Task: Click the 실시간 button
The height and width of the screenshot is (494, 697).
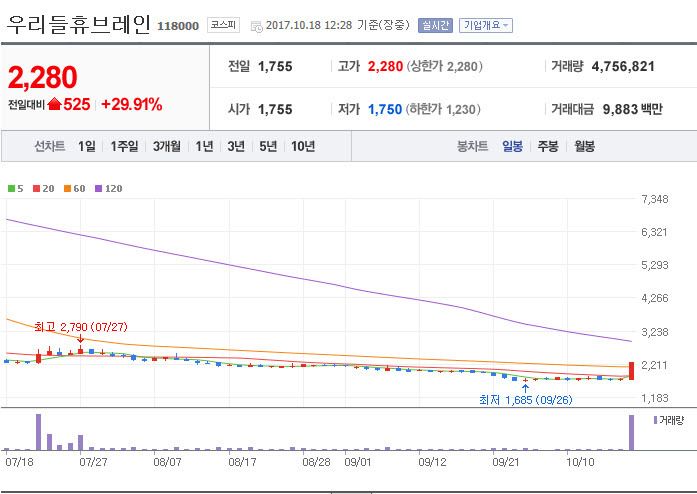Action: (x=435, y=25)
